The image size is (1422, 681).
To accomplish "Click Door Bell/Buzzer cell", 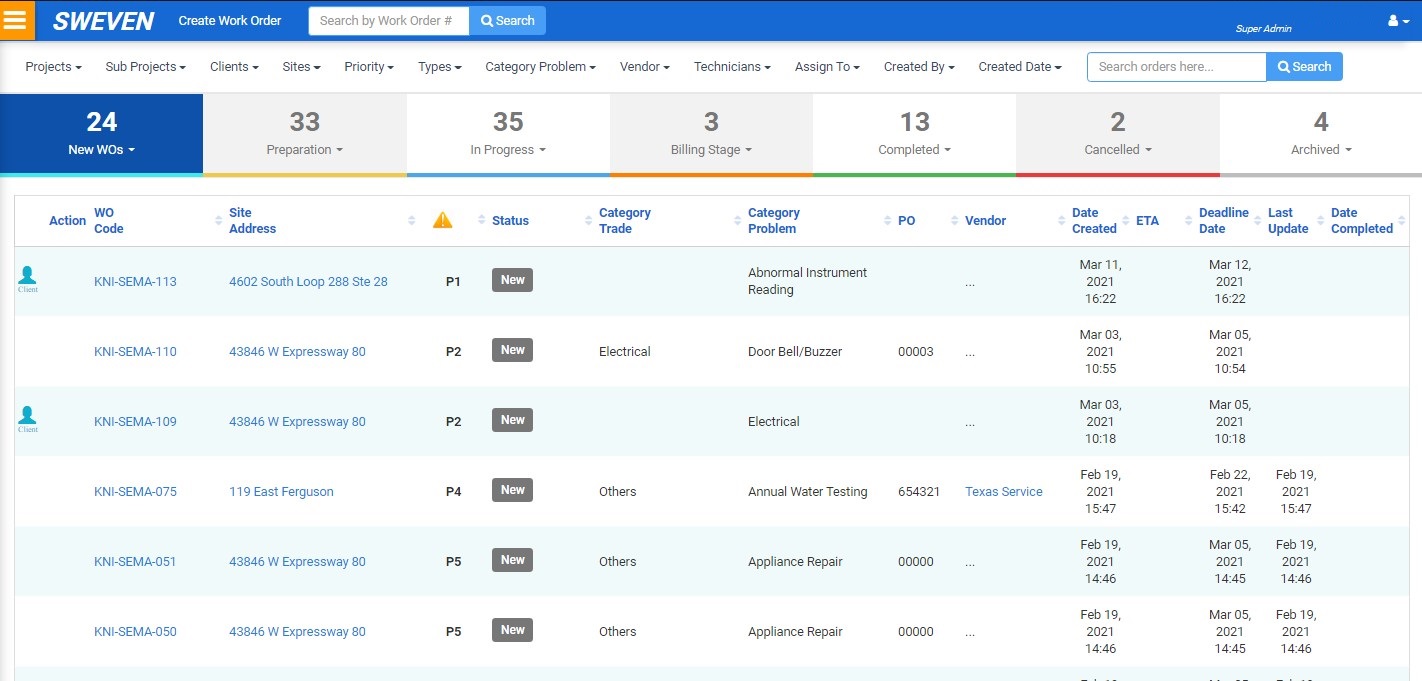I will tap(795, 352).
